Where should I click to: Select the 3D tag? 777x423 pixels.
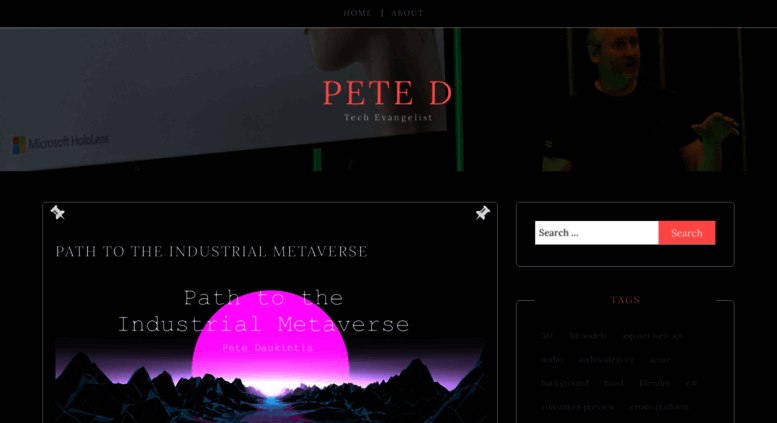(x=547, y=336)
